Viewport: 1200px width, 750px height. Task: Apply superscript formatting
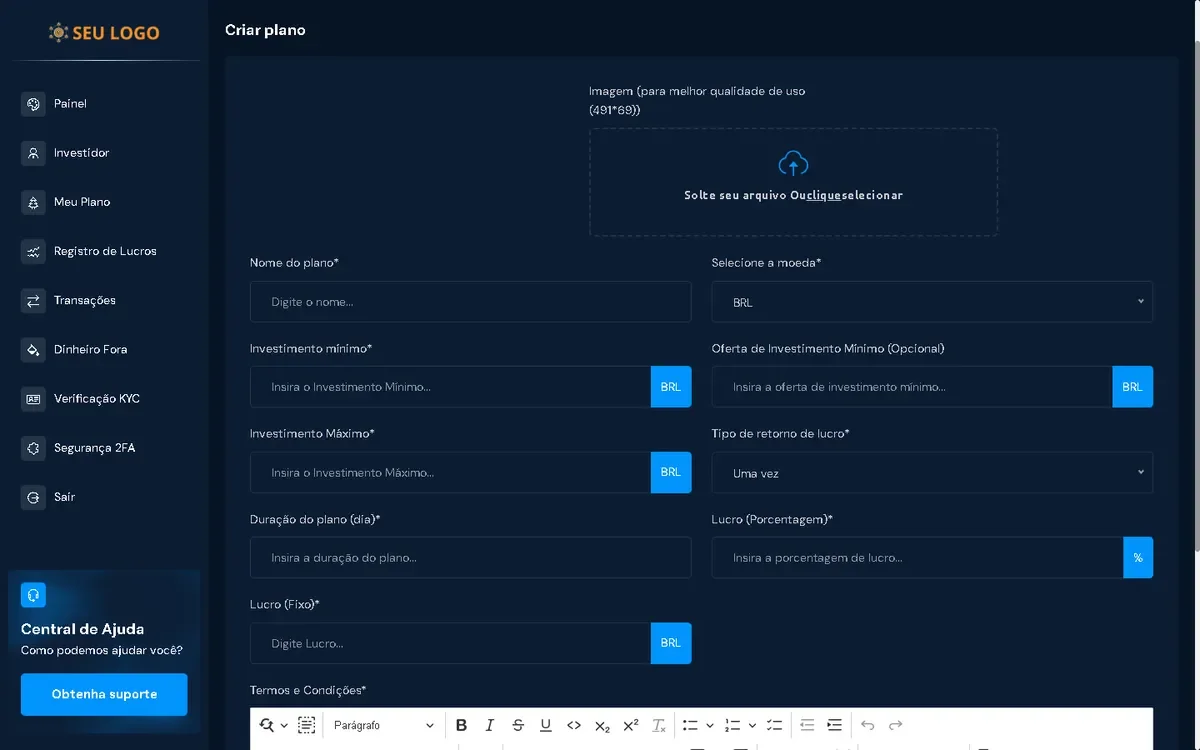[x=630, y=725]
